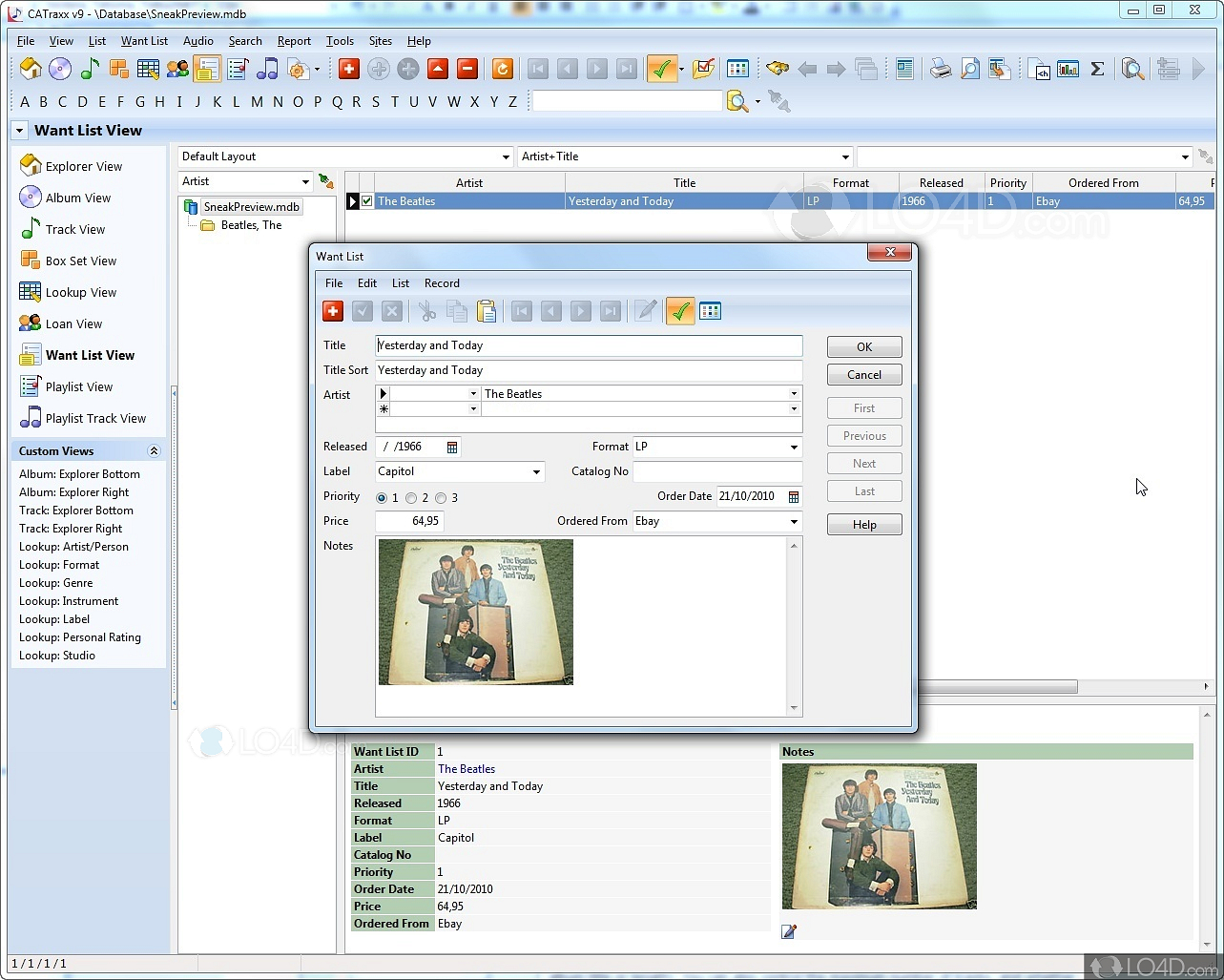Click The Beatles link in details pane
The image size is (1224, 980).
(467, 769)
